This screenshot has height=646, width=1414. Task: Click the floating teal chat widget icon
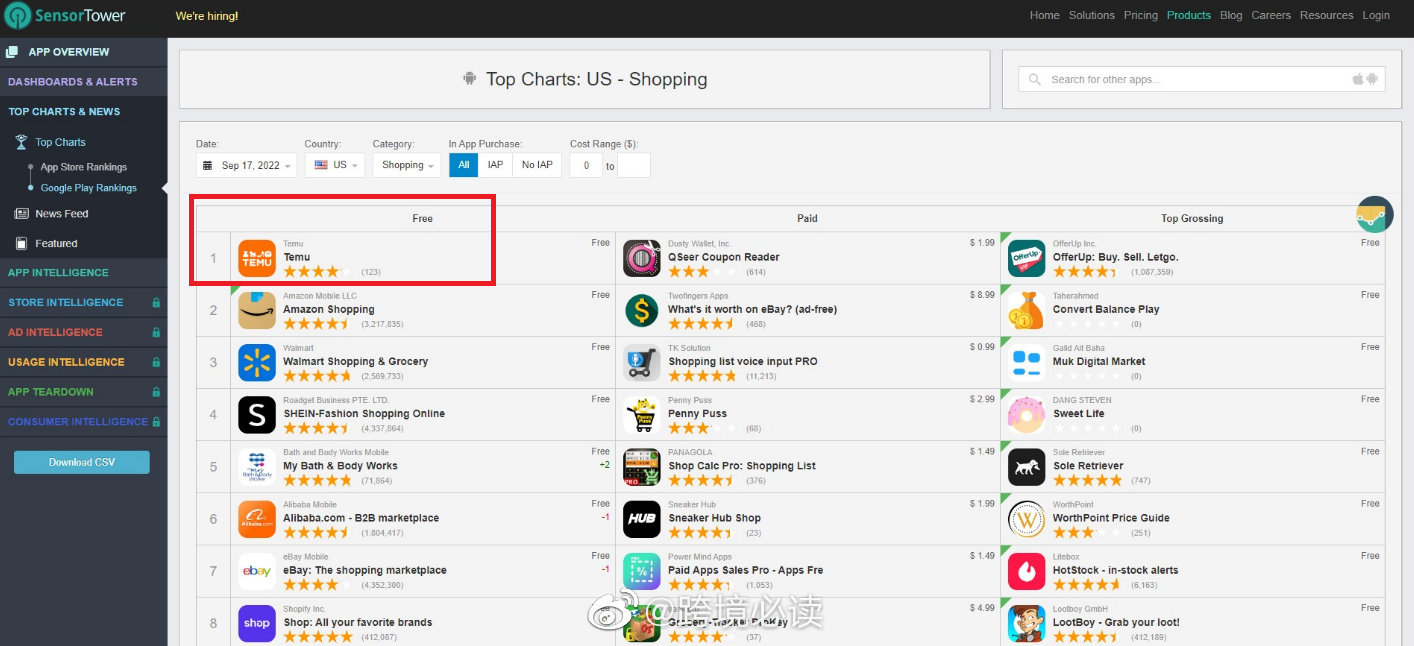point(1375,215)
